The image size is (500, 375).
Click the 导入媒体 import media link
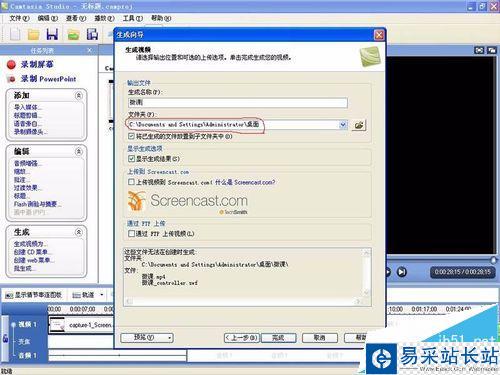[28, 107]
